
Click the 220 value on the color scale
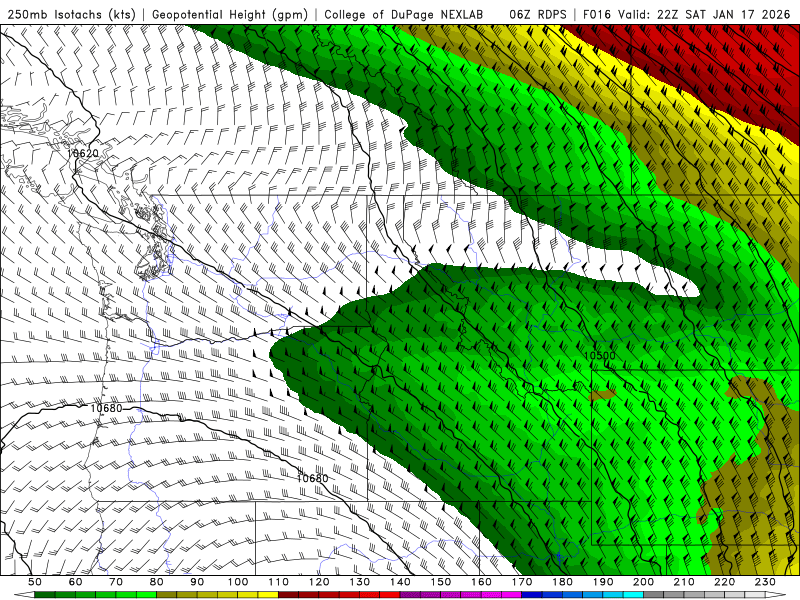[725, 582]
